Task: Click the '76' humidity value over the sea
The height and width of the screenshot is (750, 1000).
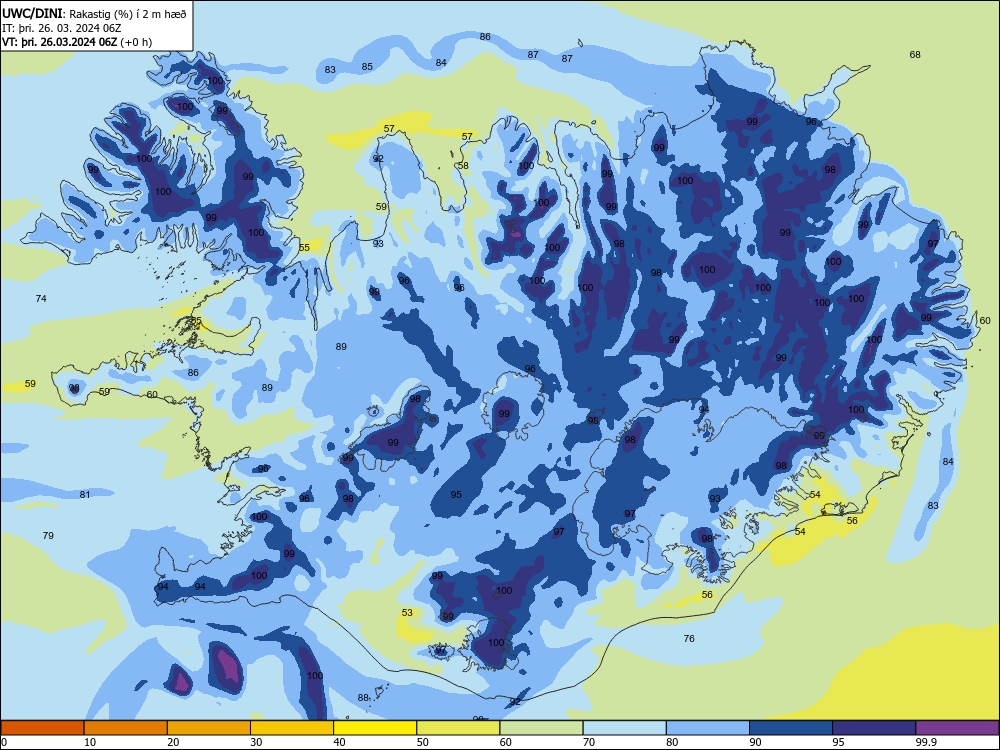Action: (x=689, y=638)
